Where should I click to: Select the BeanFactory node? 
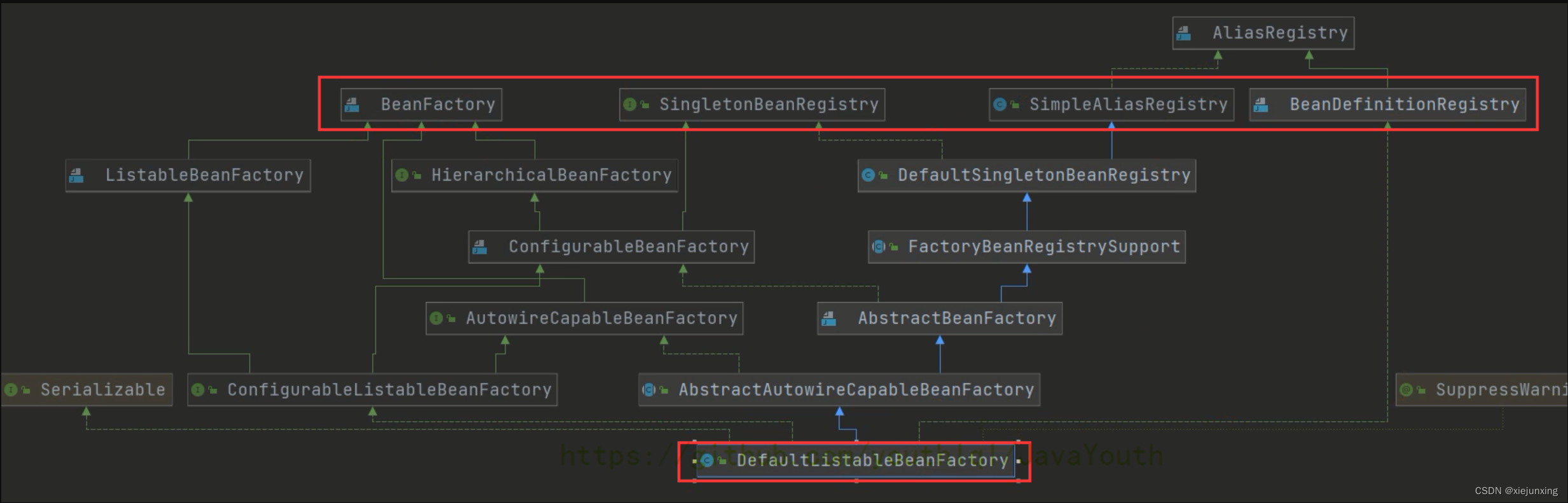421,104
